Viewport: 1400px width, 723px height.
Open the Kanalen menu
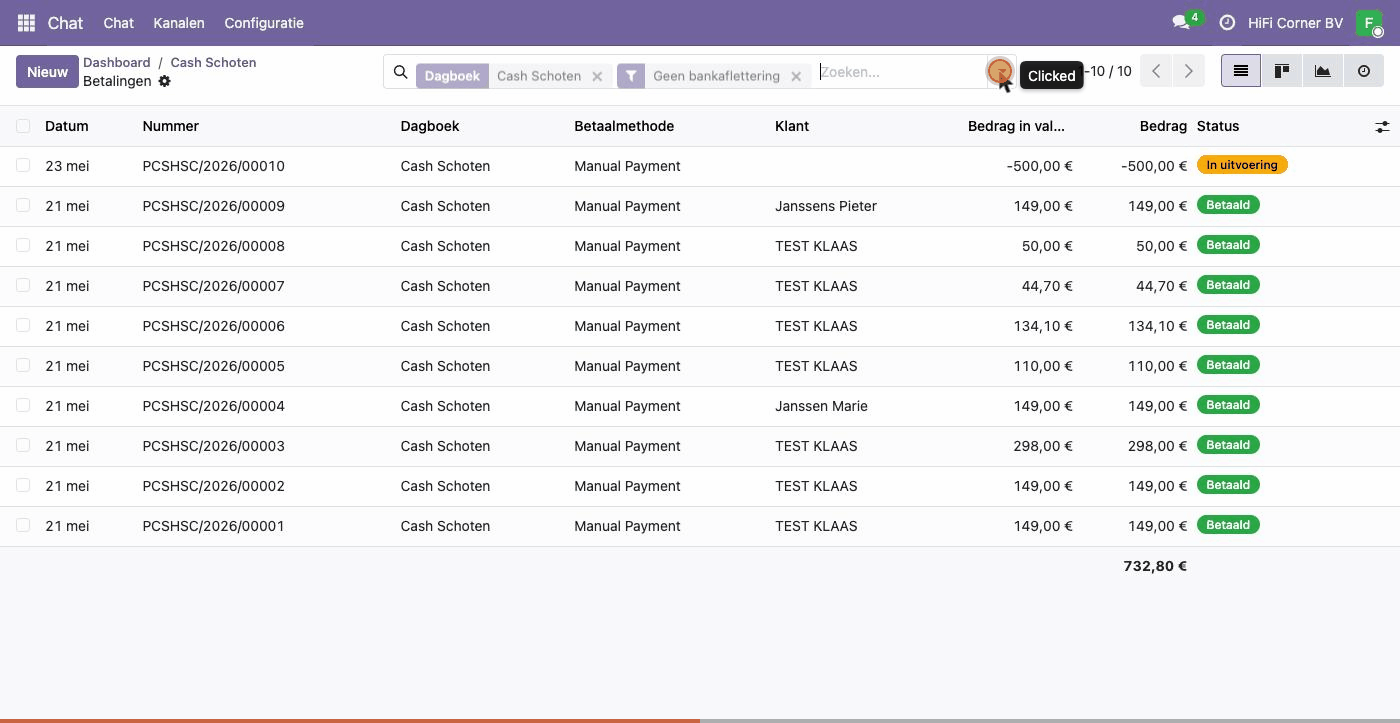click(x=179, y=23)
